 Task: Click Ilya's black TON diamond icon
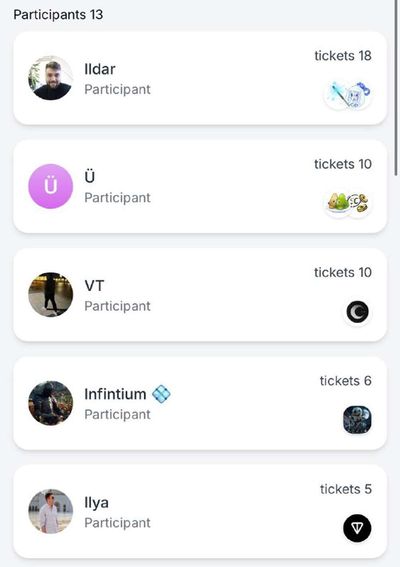357,528
